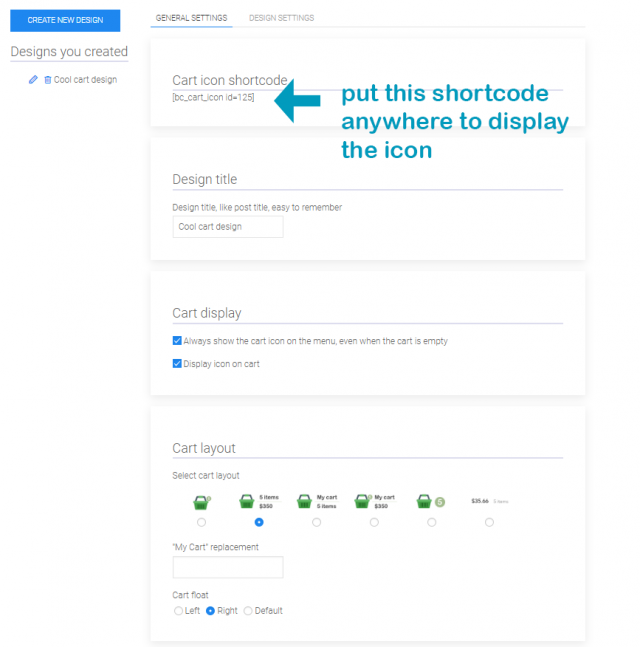Viewport: 640px width, 647px height.
Task: Select the '$35.66' text-only layout radio
Action: point(489,522)
